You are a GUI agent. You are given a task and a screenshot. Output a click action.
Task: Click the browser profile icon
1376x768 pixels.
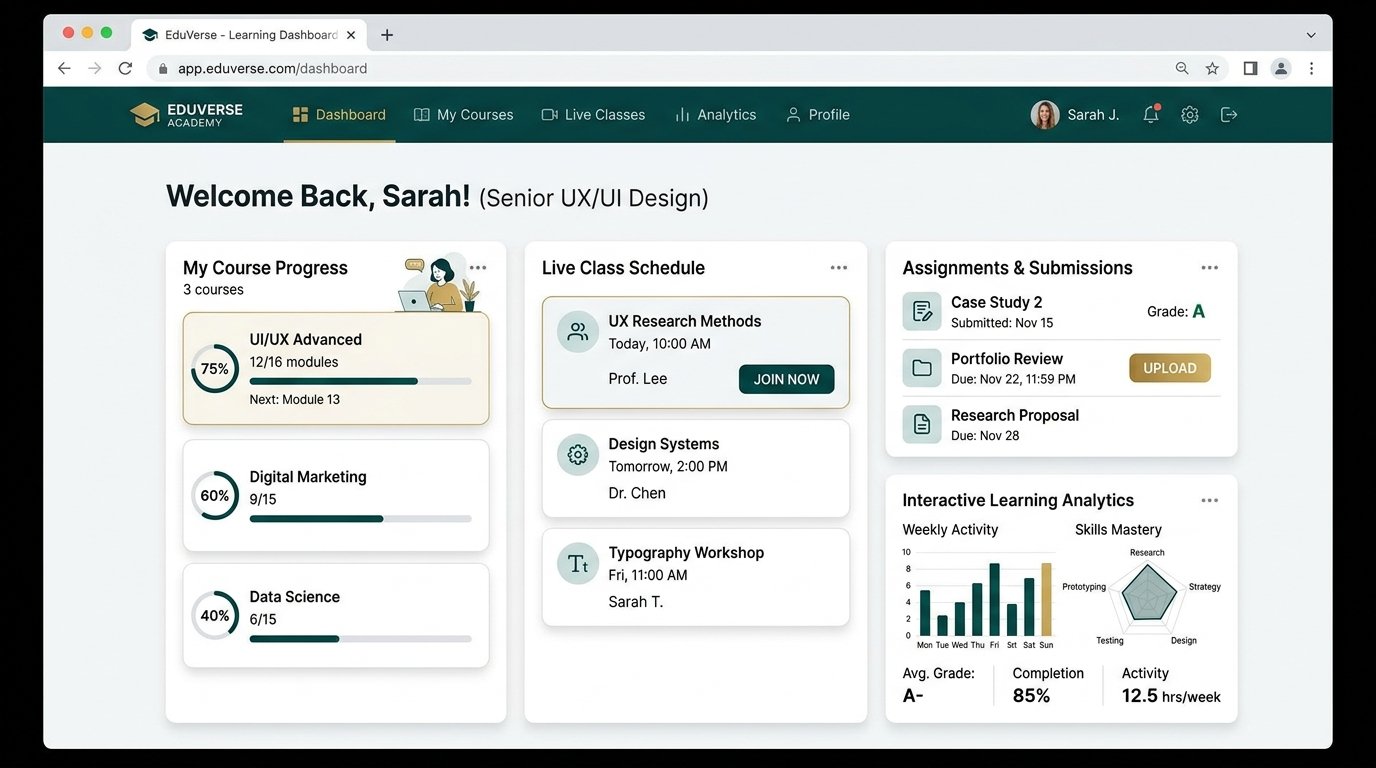1280,68
